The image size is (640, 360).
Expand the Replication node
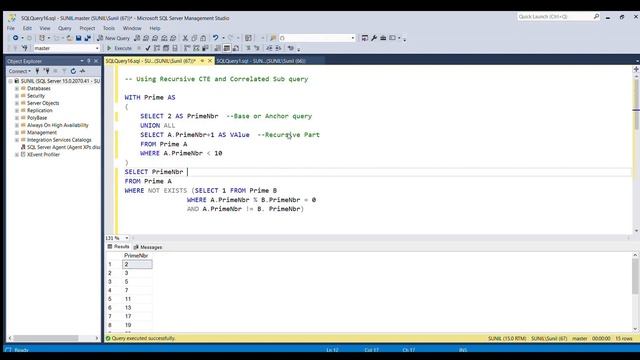pyautogui.click(x=17, y=111)
